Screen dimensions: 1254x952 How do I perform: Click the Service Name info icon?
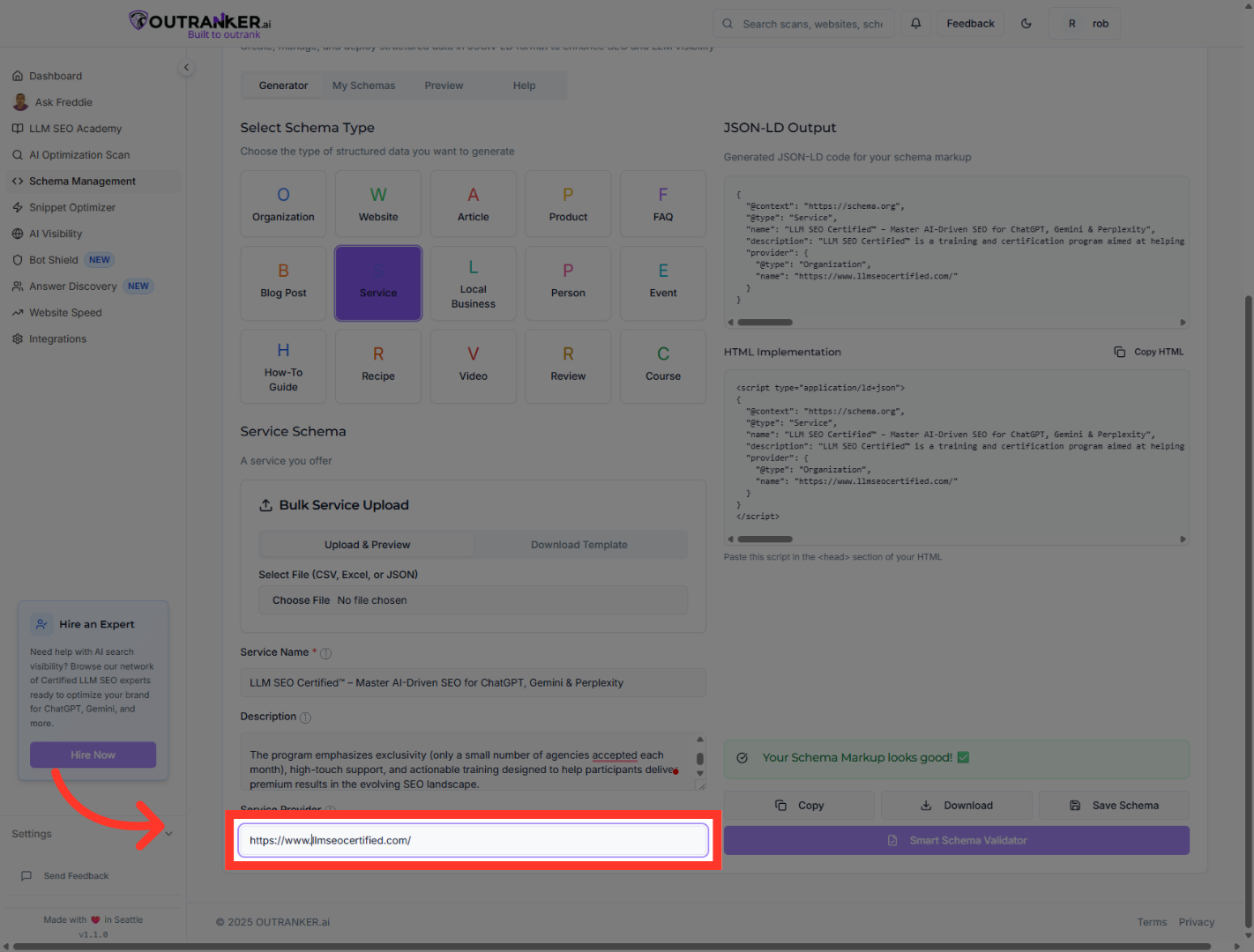(x=325, y=653)
